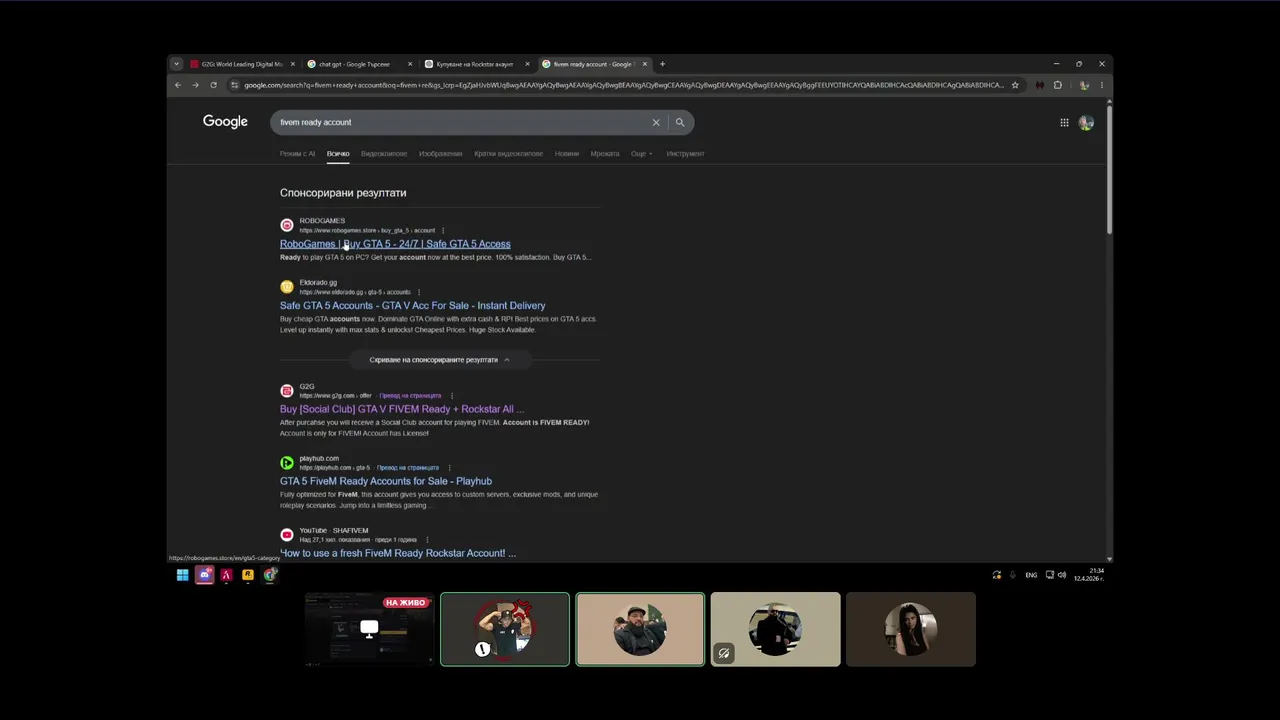This screenshot has height=720, width=1280.
Task: Open more options for playhub.com result
Action: 449,467
